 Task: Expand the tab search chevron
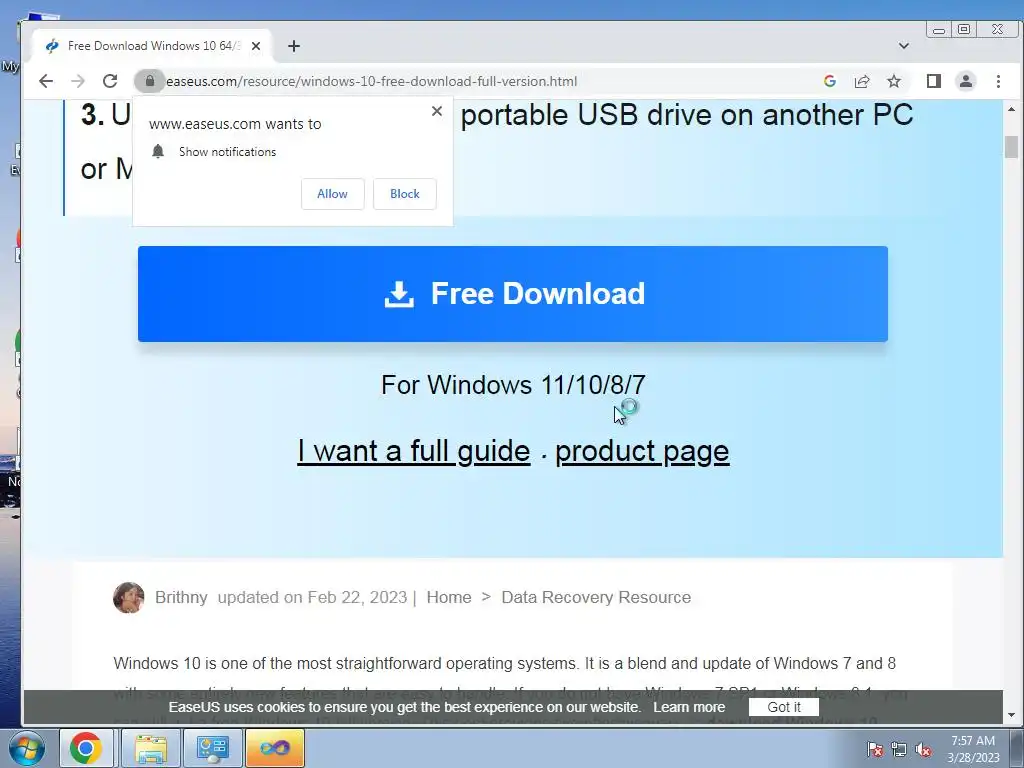pyautogui.click(x=904, y=46)
